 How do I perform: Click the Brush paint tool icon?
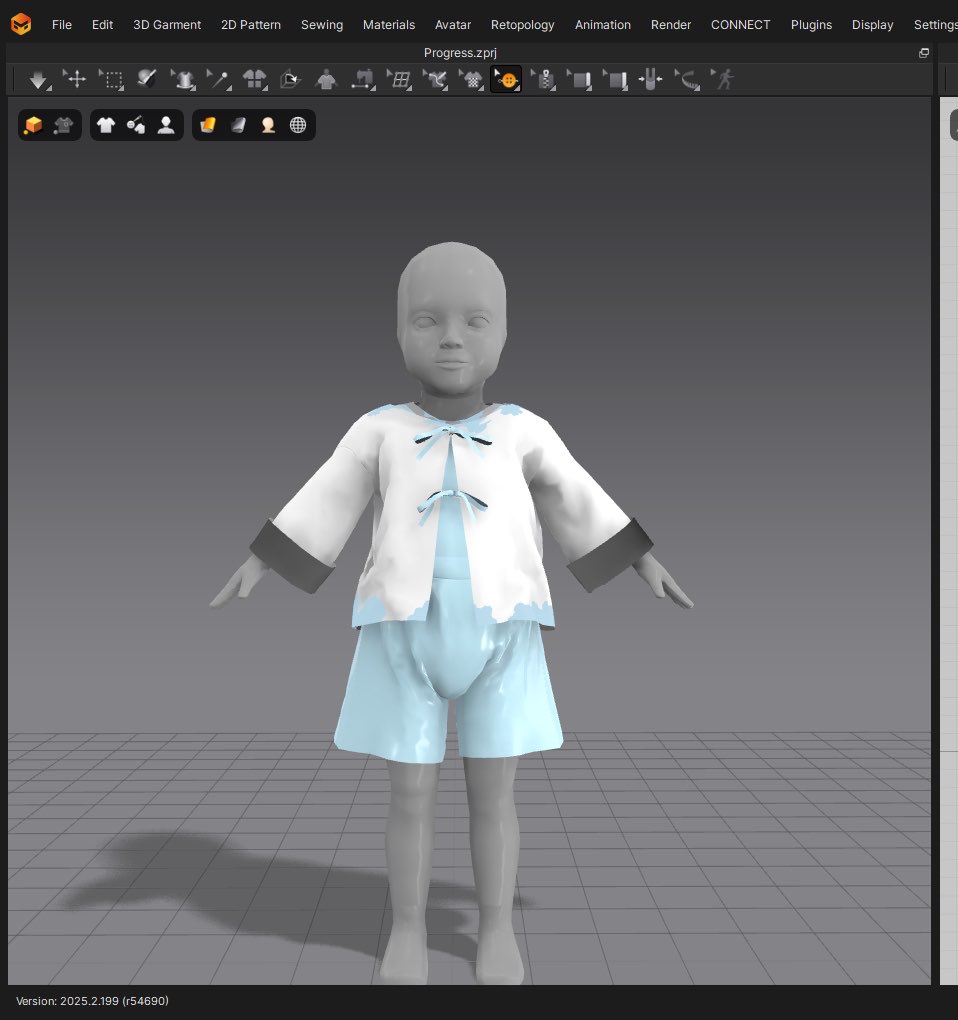click(x=147, y=79)
